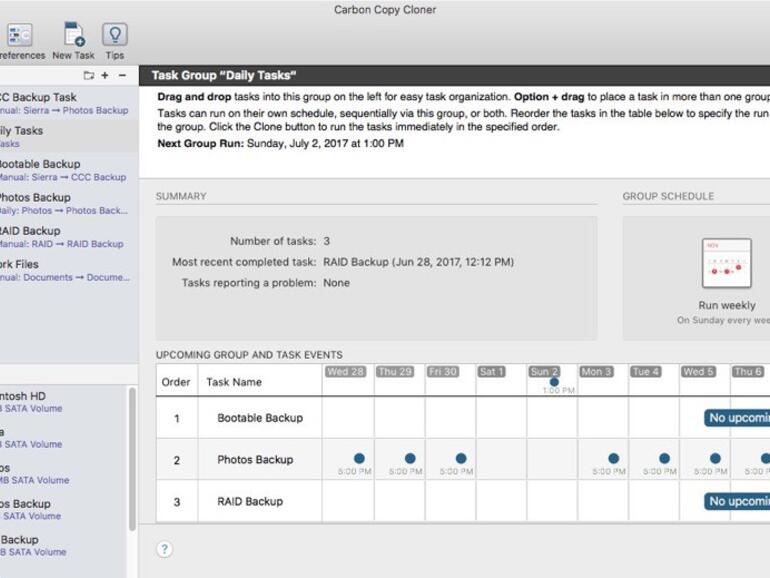Click Tasks reporting a problem value None
770x578 pixels.
(336, 283)
